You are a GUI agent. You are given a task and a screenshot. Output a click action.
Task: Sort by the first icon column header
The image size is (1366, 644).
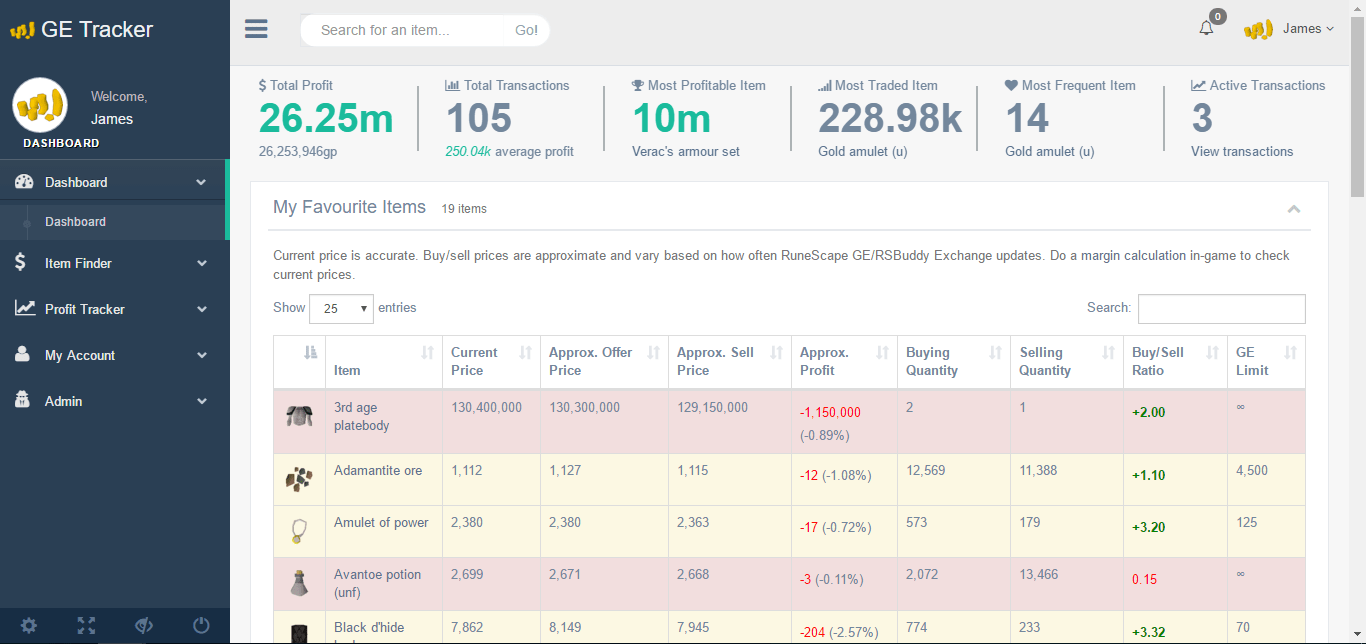[x=299, y=361]
